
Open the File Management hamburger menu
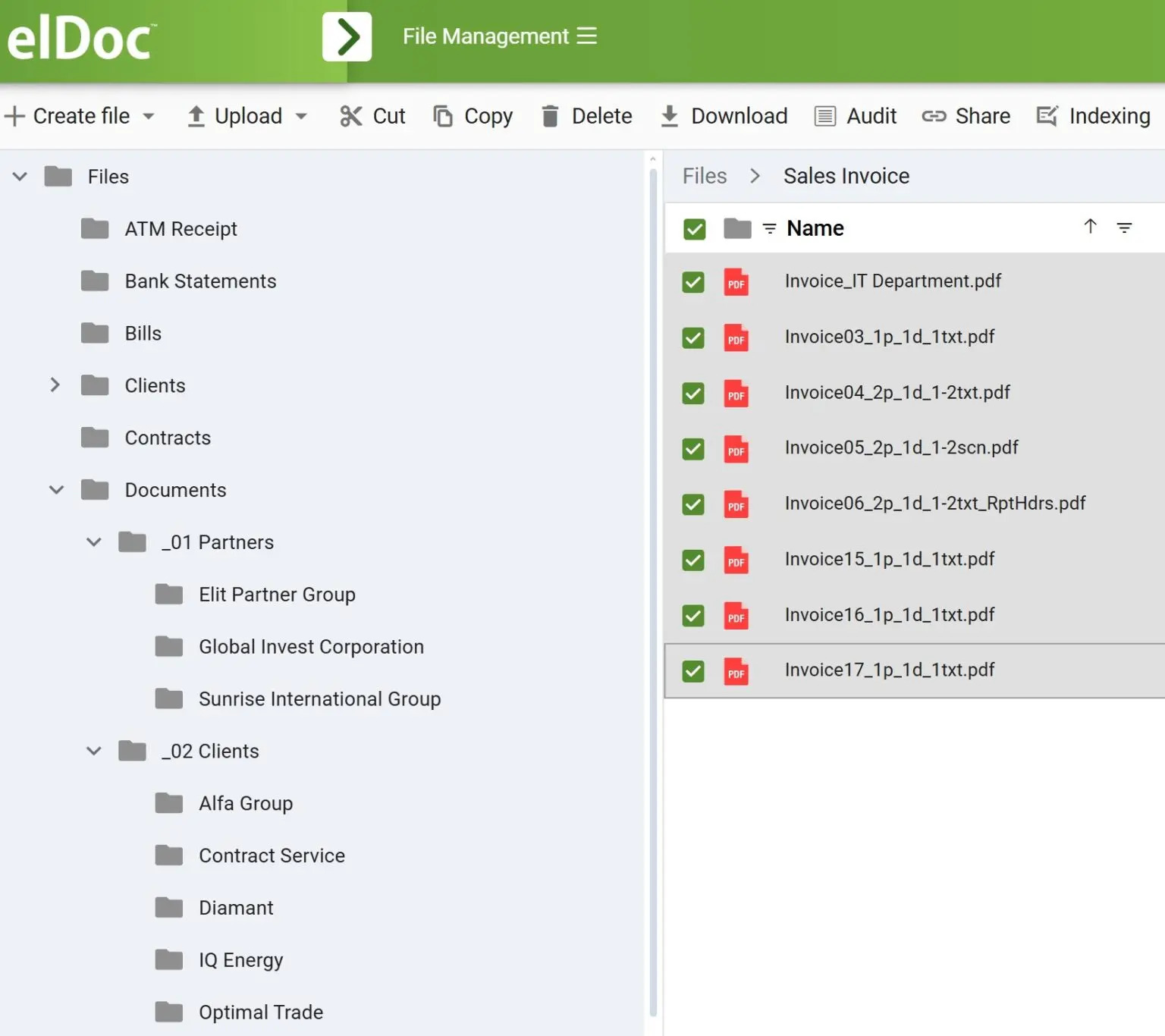586,36
